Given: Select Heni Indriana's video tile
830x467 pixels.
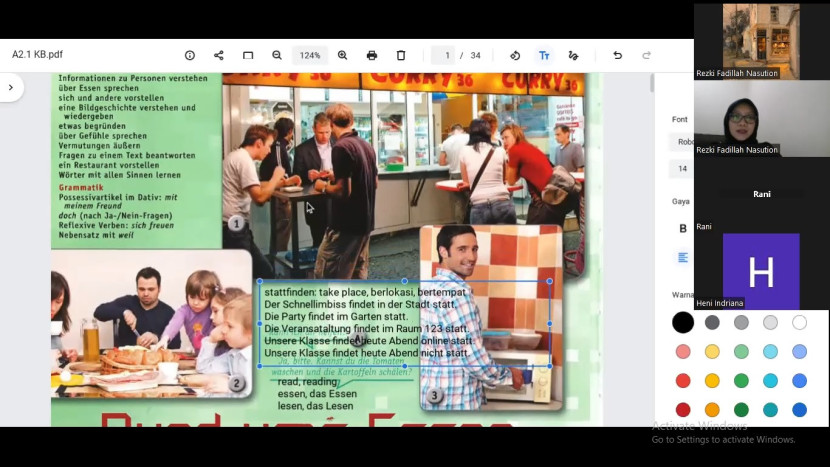Looking at the screenshot, I should [761, 271].
